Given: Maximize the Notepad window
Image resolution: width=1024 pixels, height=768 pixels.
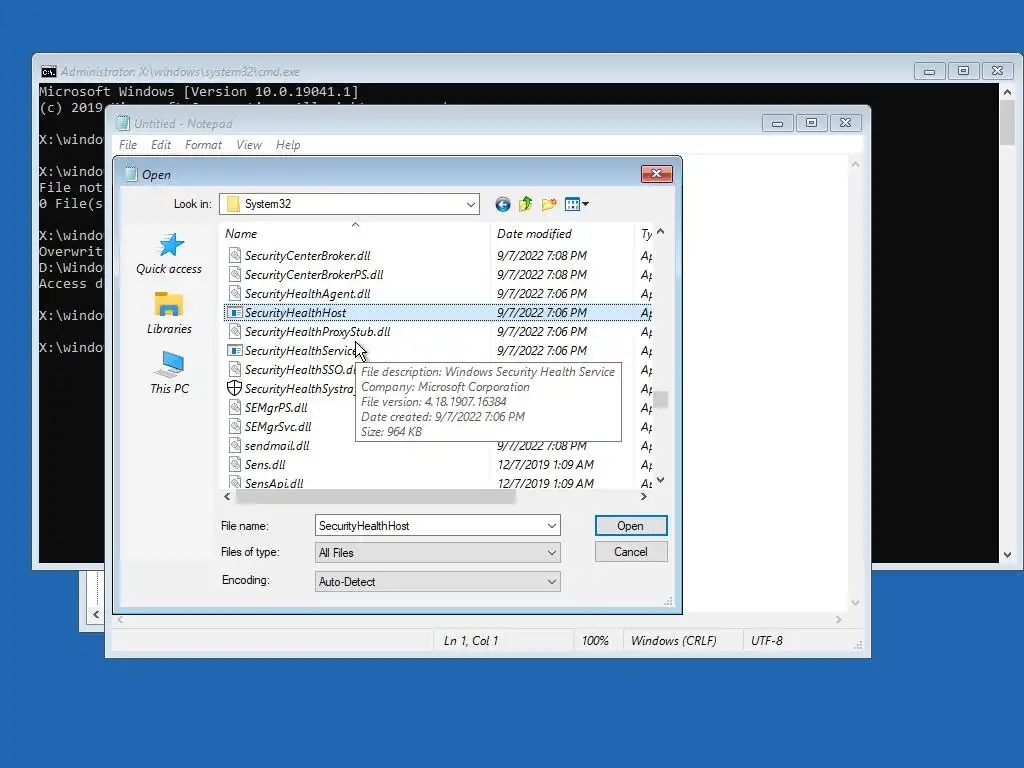Looking at the screenshot, I should click(812, 123).
